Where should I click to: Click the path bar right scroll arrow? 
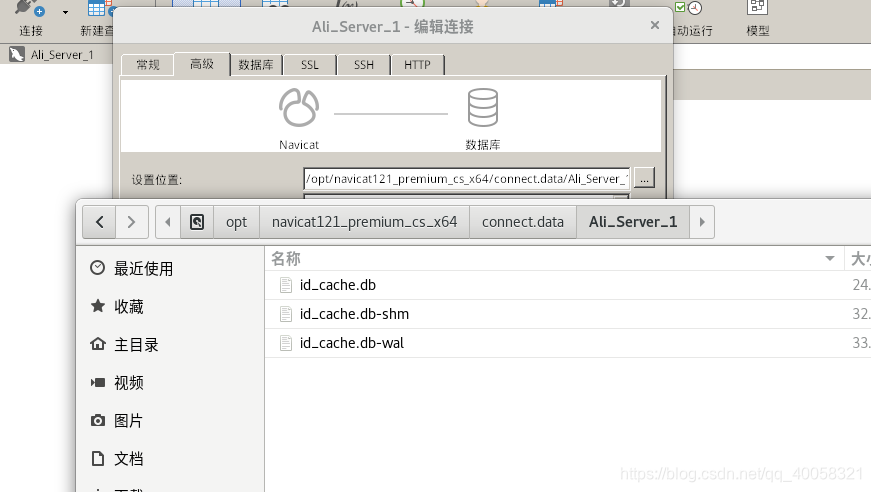click(x=702, y=222)
